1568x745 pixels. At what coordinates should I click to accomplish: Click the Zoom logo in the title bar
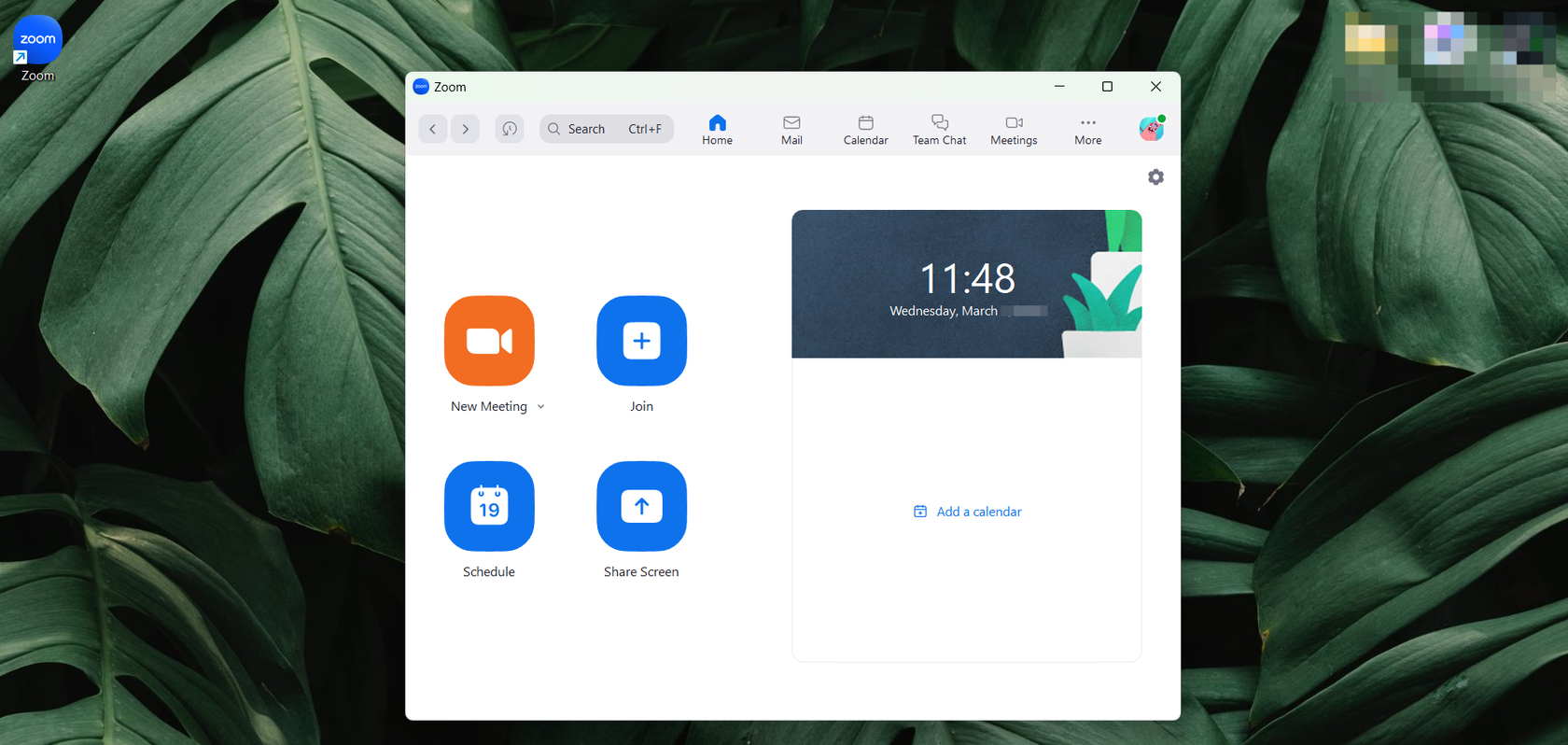point(421,87)
